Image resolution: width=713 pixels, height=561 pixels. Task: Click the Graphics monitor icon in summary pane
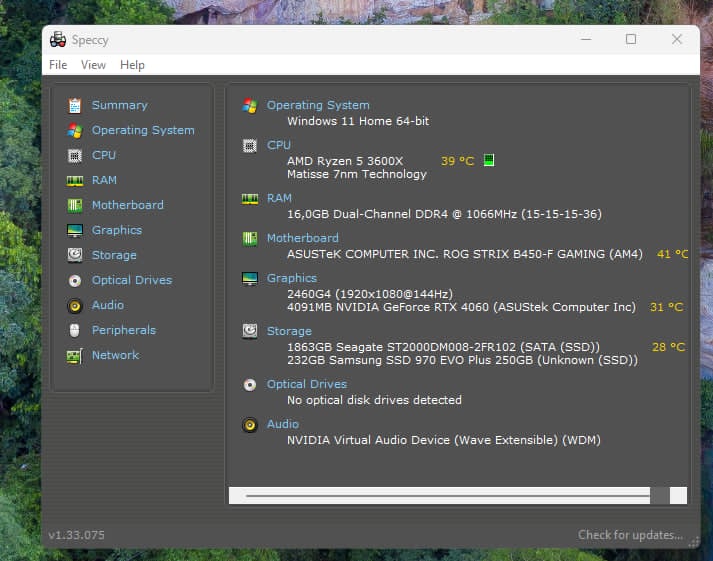pyautogui.click(x=250, y=278)
